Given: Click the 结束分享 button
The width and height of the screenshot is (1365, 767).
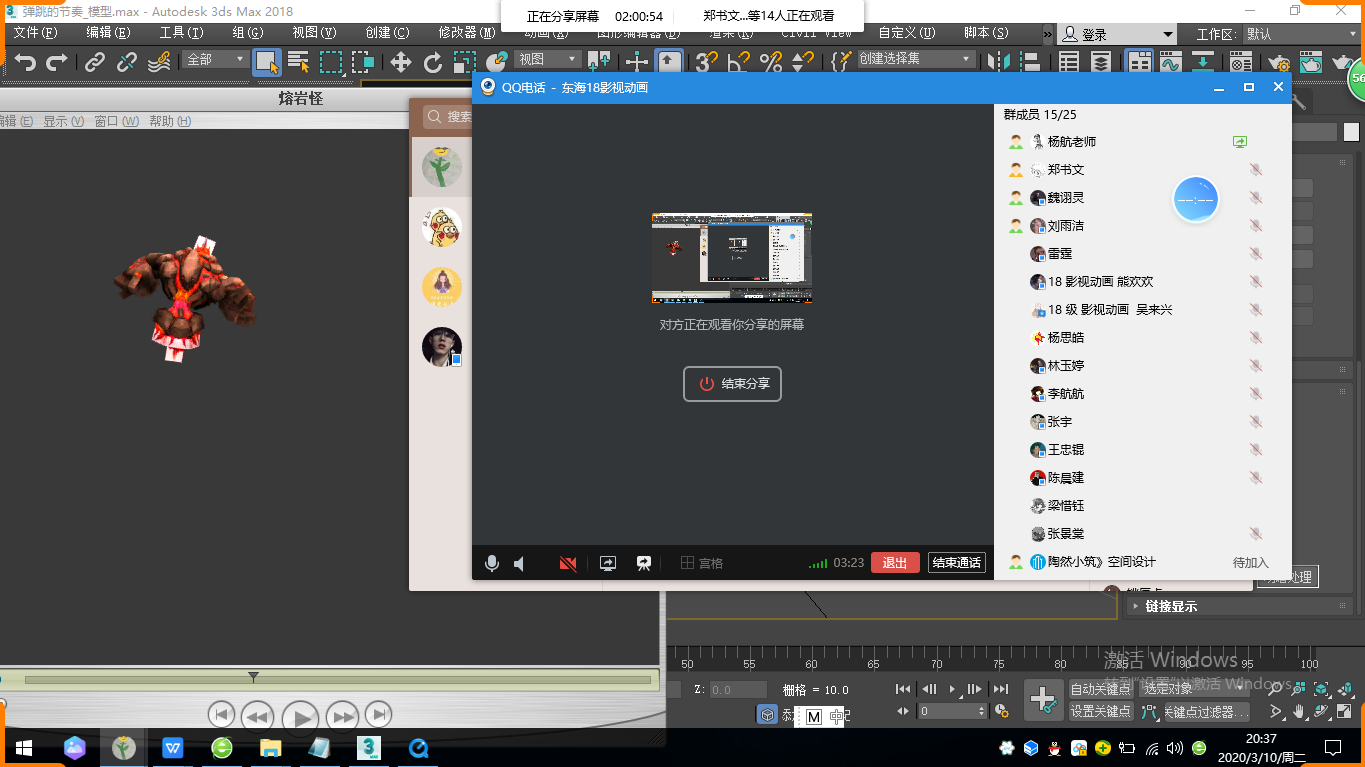Looking at the screenshot, I should [x=732, y=384].
